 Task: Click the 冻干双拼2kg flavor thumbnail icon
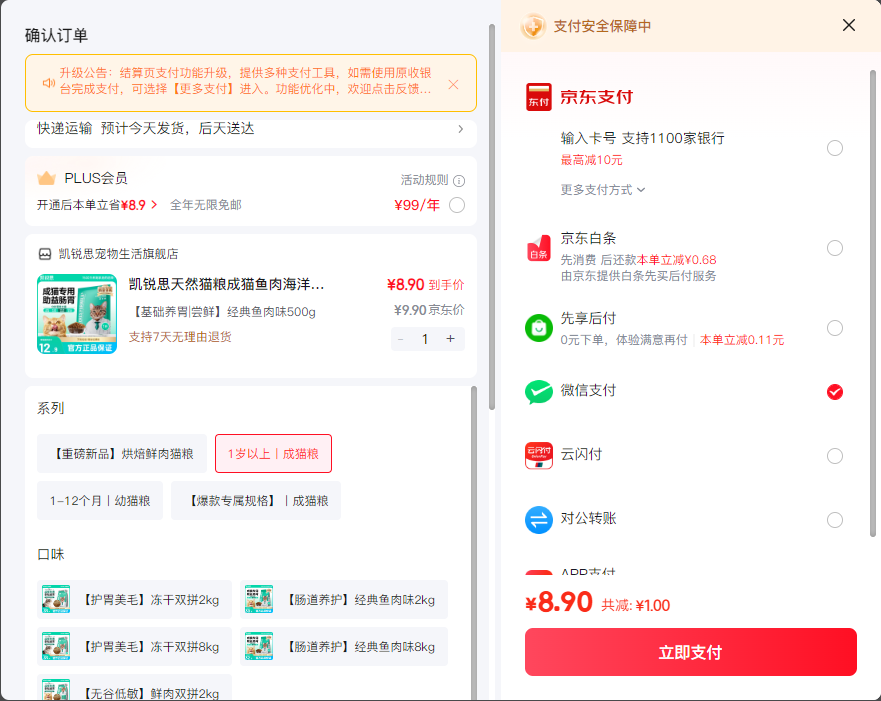pyautogui.click(x=56, y=599)
